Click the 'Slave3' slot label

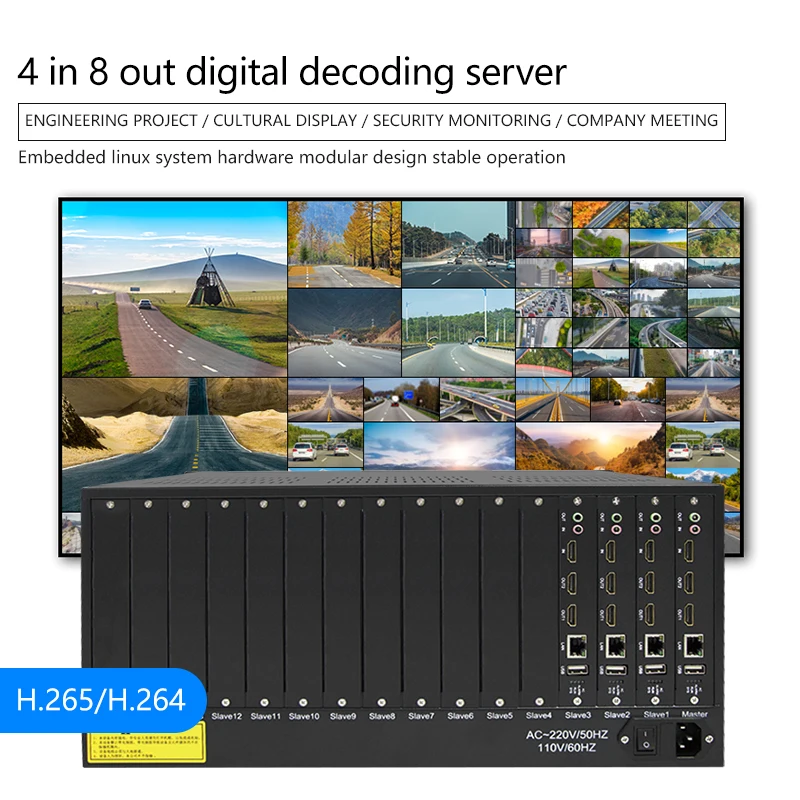[578, 715]
